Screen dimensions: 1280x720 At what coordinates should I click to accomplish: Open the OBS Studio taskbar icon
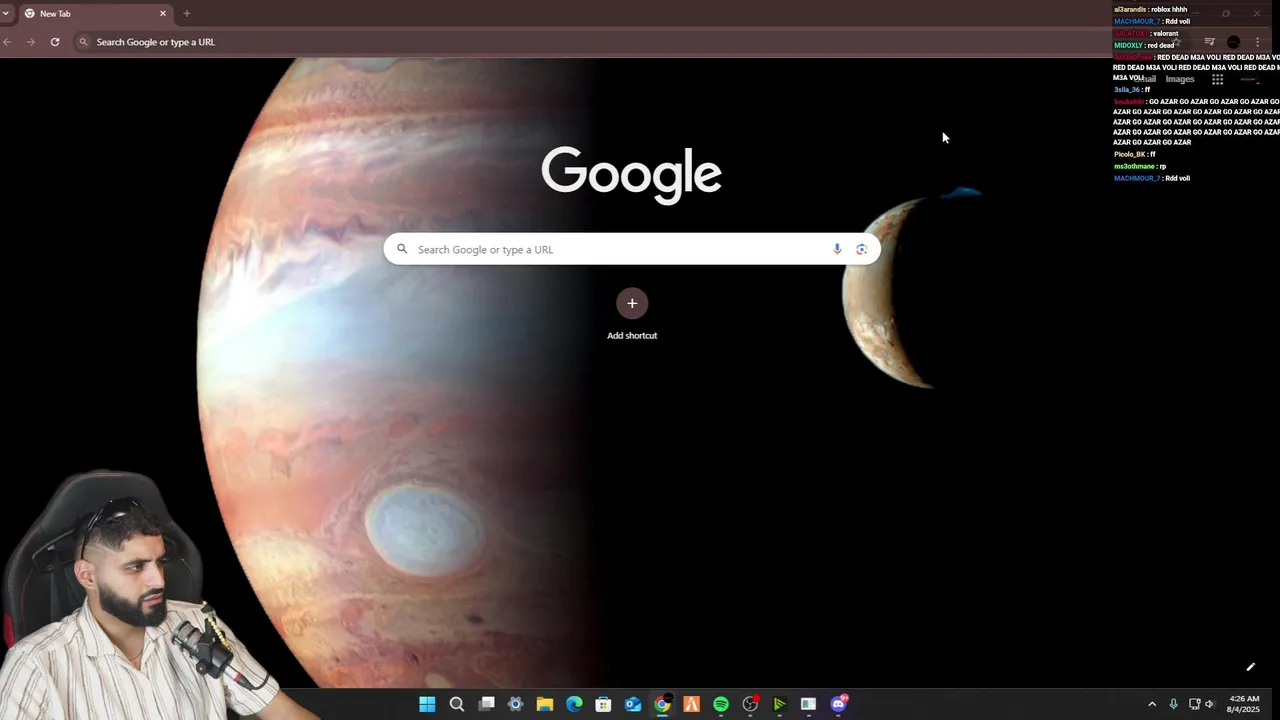750,704
